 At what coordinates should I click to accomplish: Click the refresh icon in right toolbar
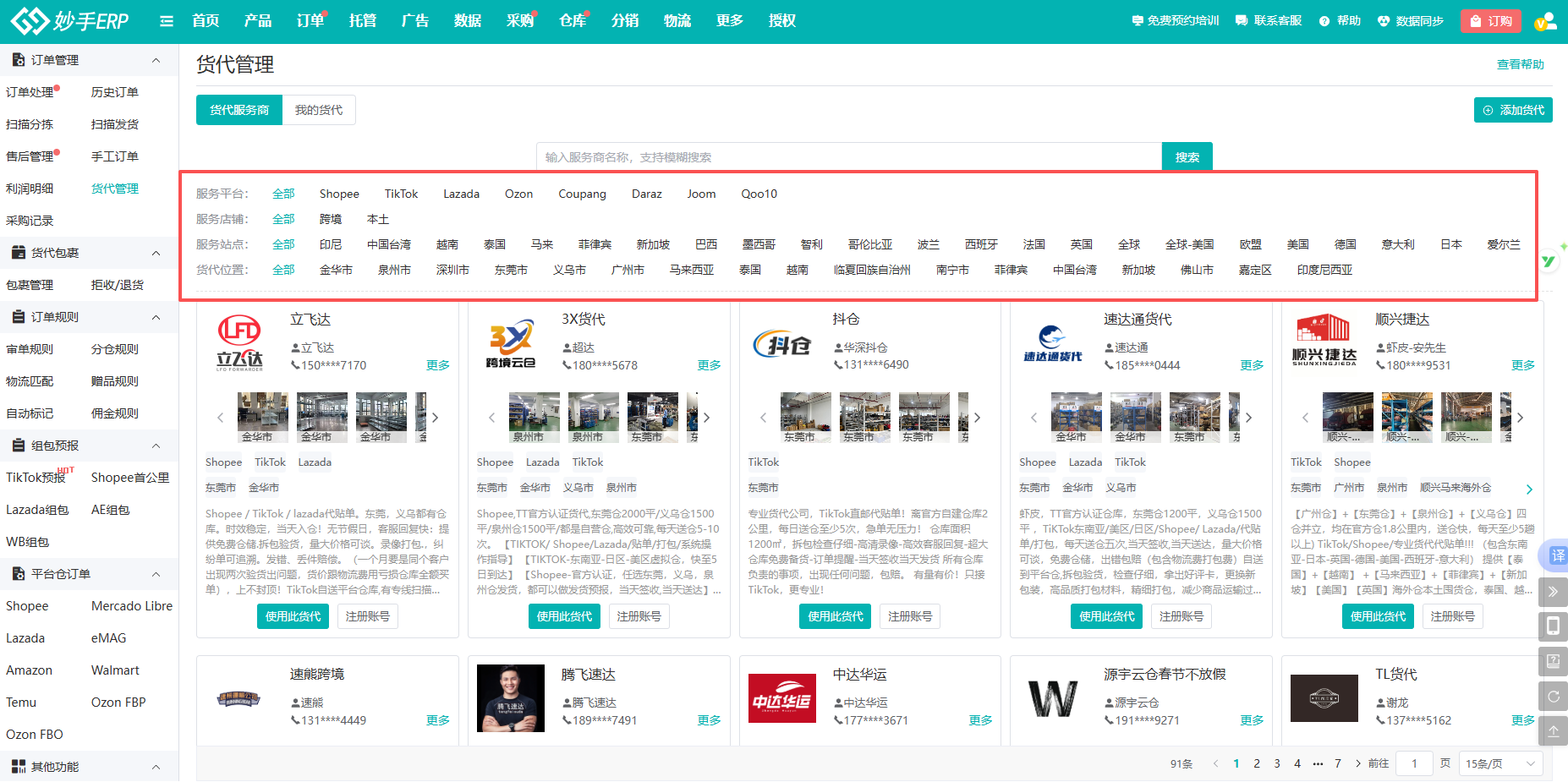(1553, 697)
